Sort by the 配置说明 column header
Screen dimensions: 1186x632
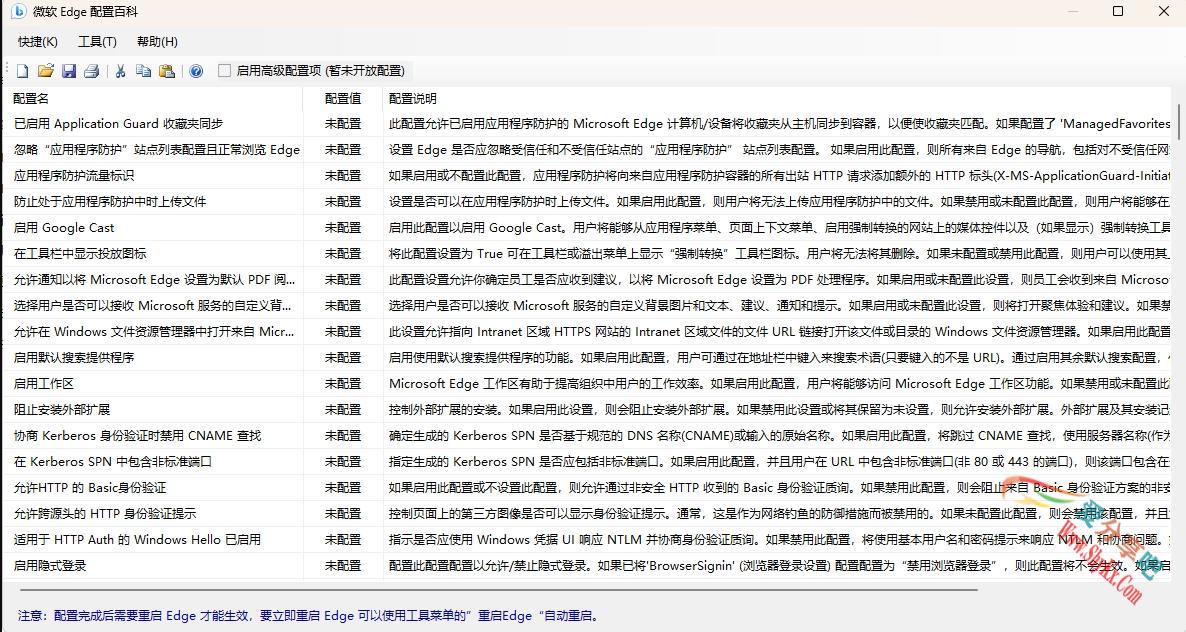click(x=777, y=98)
